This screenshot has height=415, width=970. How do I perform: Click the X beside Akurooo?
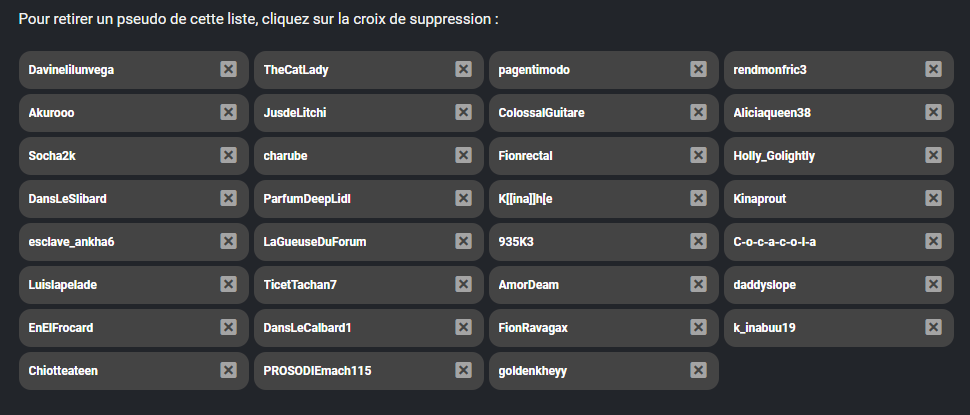[228, 112]
